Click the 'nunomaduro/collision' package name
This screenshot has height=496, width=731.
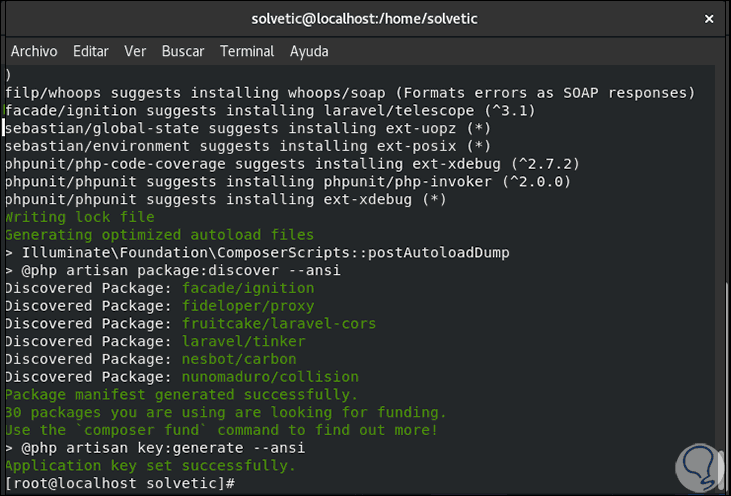pos(270,377)
